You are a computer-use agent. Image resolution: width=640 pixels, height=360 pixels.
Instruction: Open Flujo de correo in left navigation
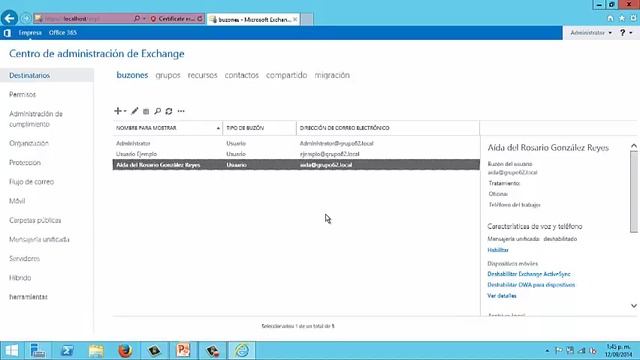31,182
